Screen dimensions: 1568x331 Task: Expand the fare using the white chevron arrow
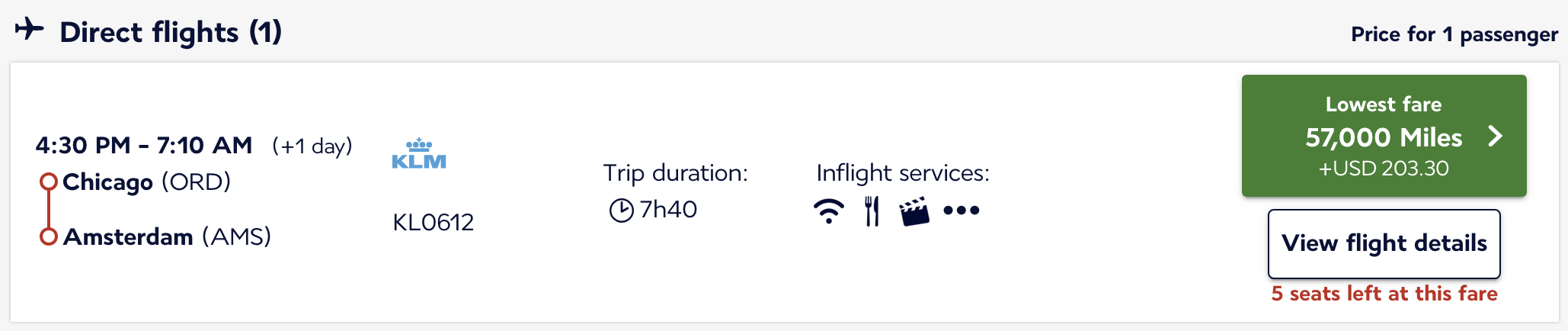1495,137
